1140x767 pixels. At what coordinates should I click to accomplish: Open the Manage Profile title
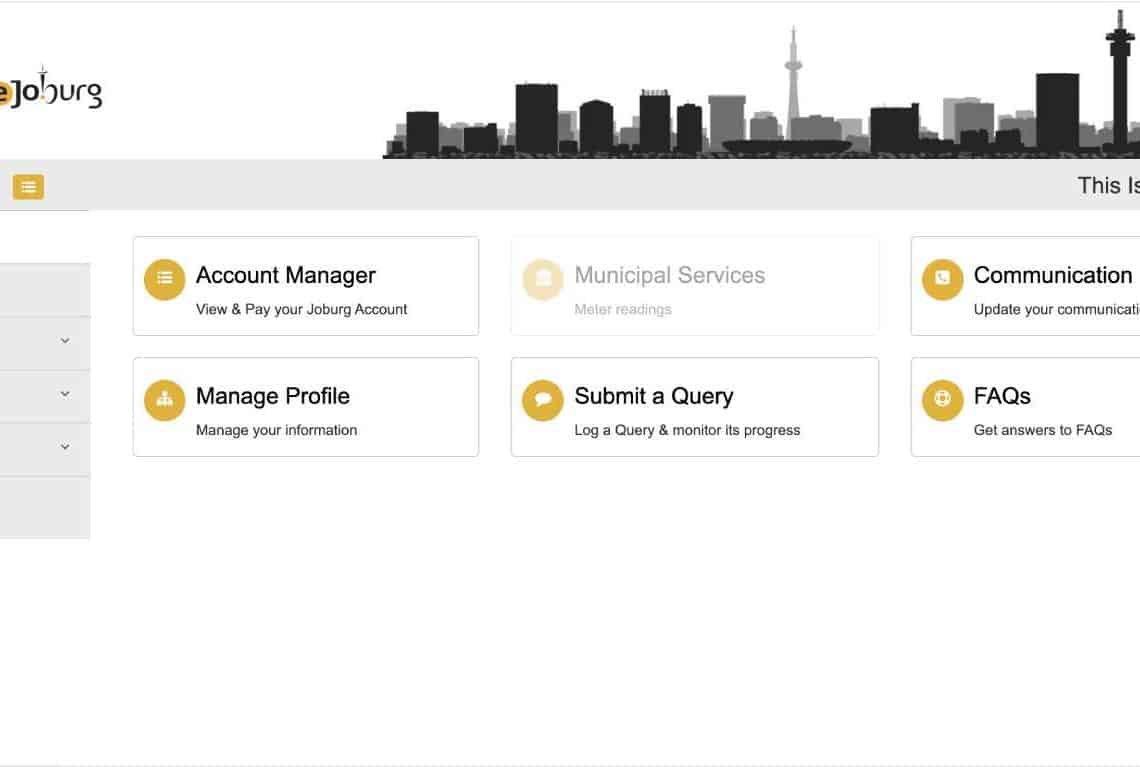tap(273, 396)
